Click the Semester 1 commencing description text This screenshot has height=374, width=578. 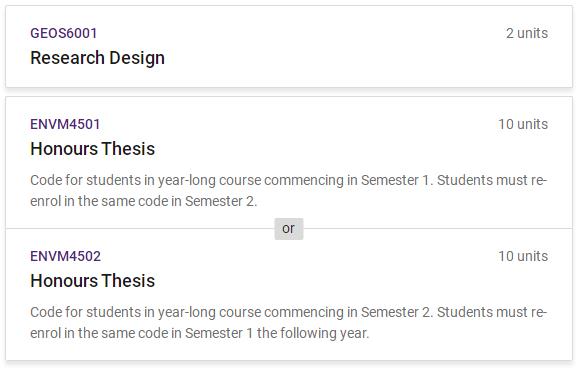coord(289,191)
